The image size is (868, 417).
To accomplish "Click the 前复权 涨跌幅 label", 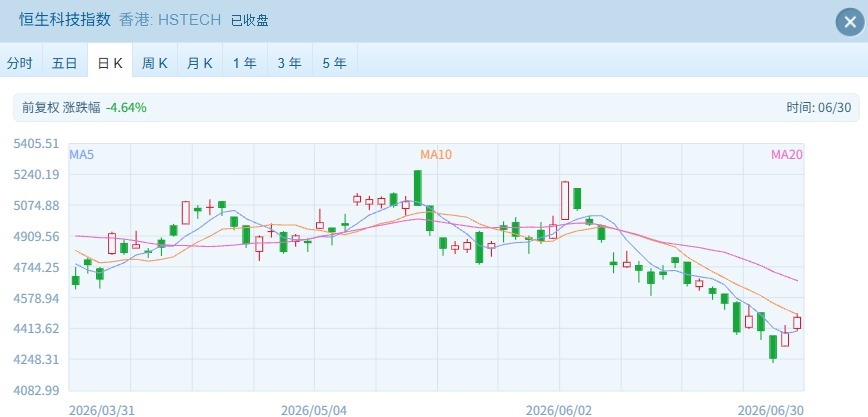I will point(61,107).
